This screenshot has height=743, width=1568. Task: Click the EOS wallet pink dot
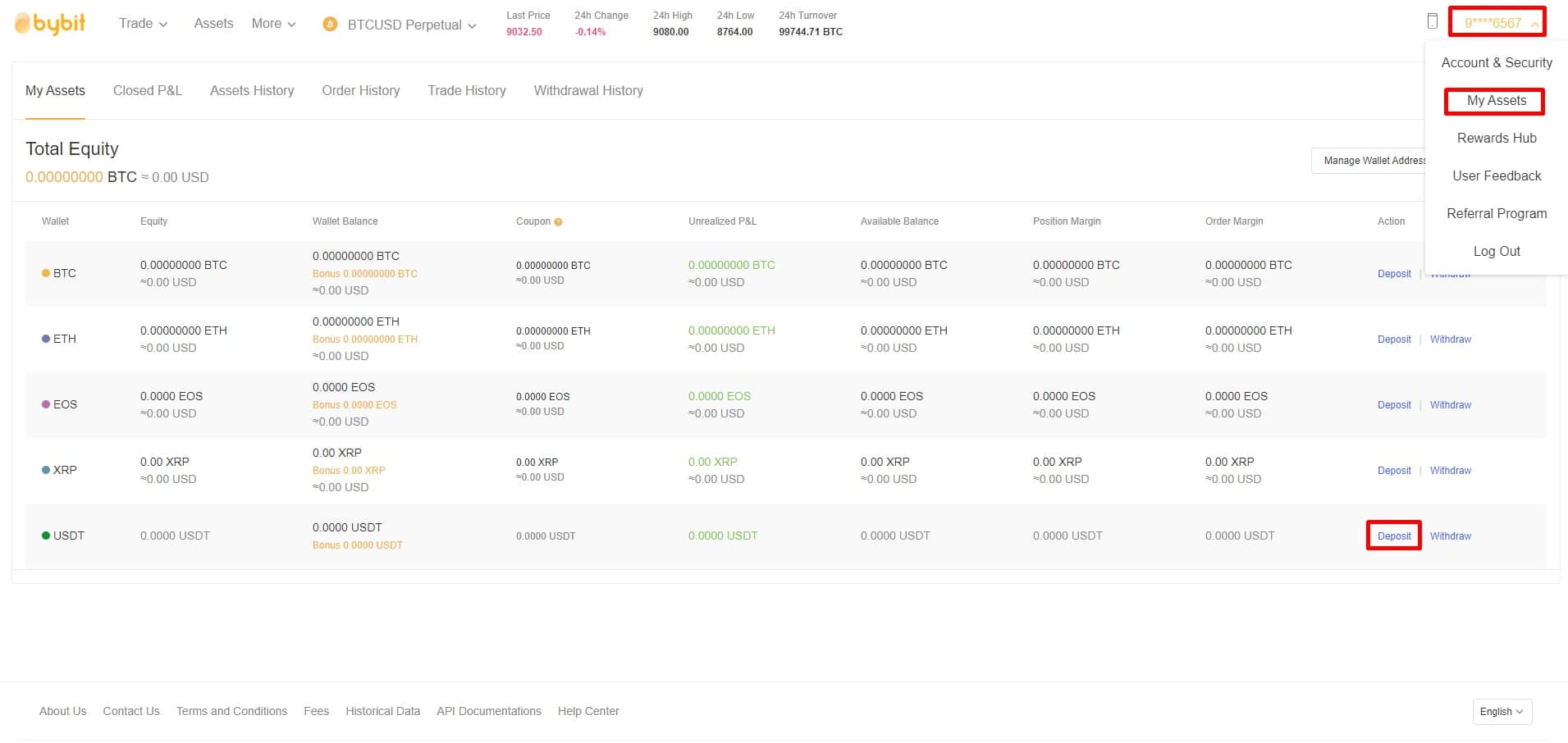pos(46,404)
